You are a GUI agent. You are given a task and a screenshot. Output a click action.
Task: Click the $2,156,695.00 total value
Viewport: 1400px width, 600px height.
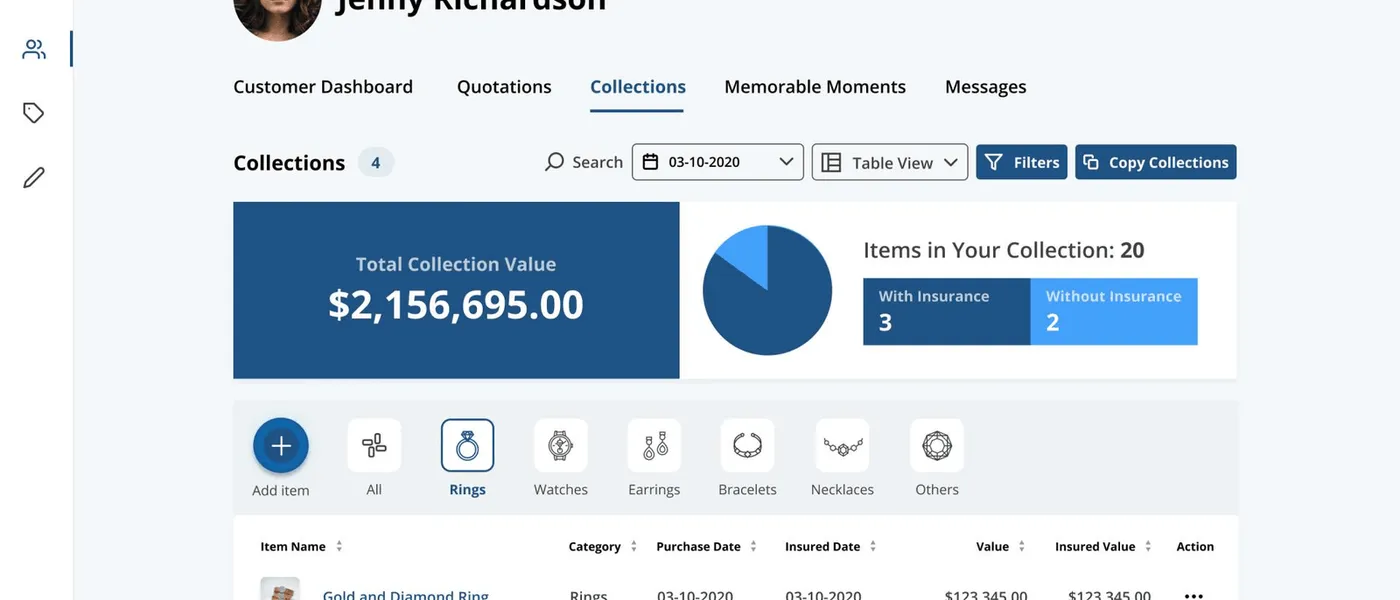click(456, 305)
